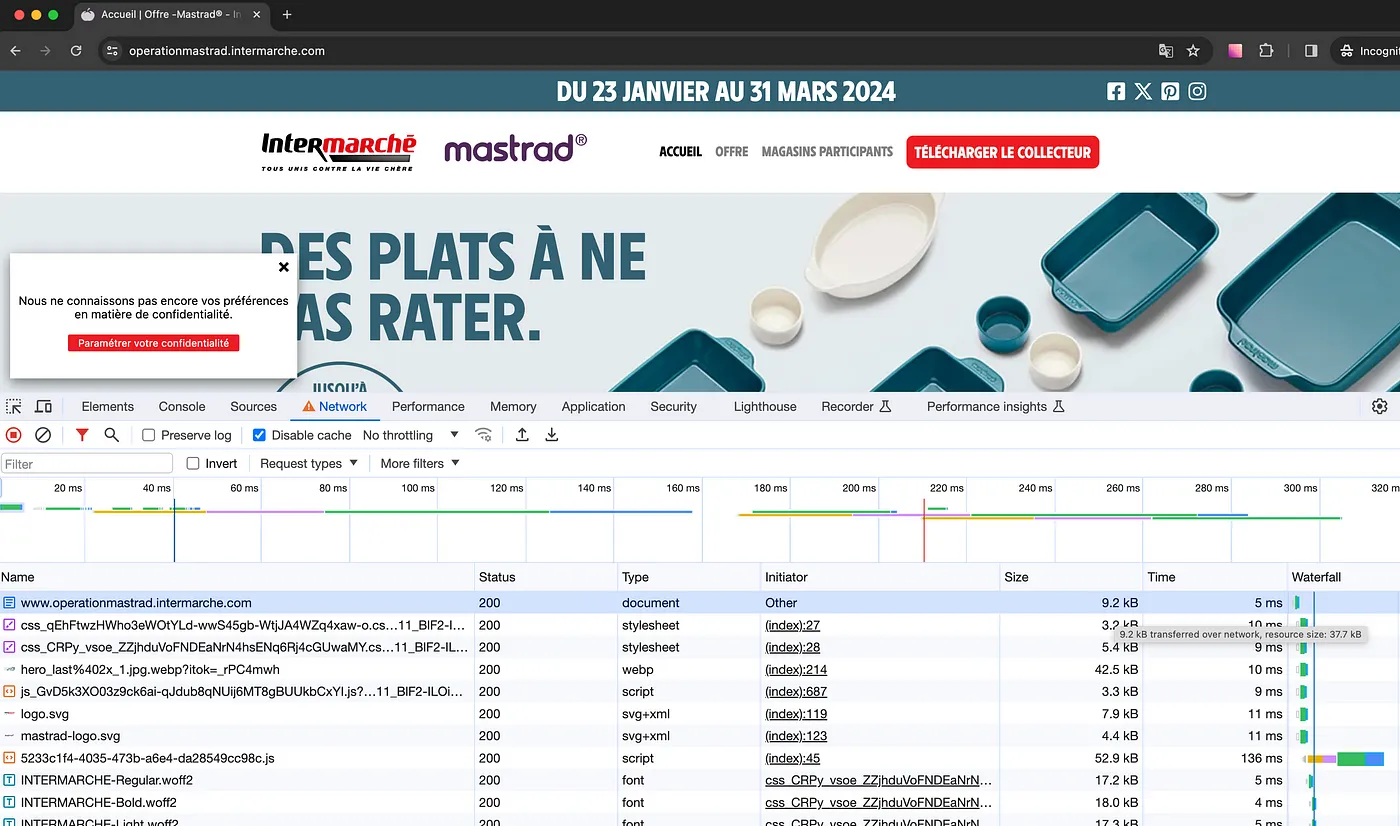This screenshot has width=1400, height=826.
Task: Tick the Invert filter checkbox
Action: (x=194, y=463)
